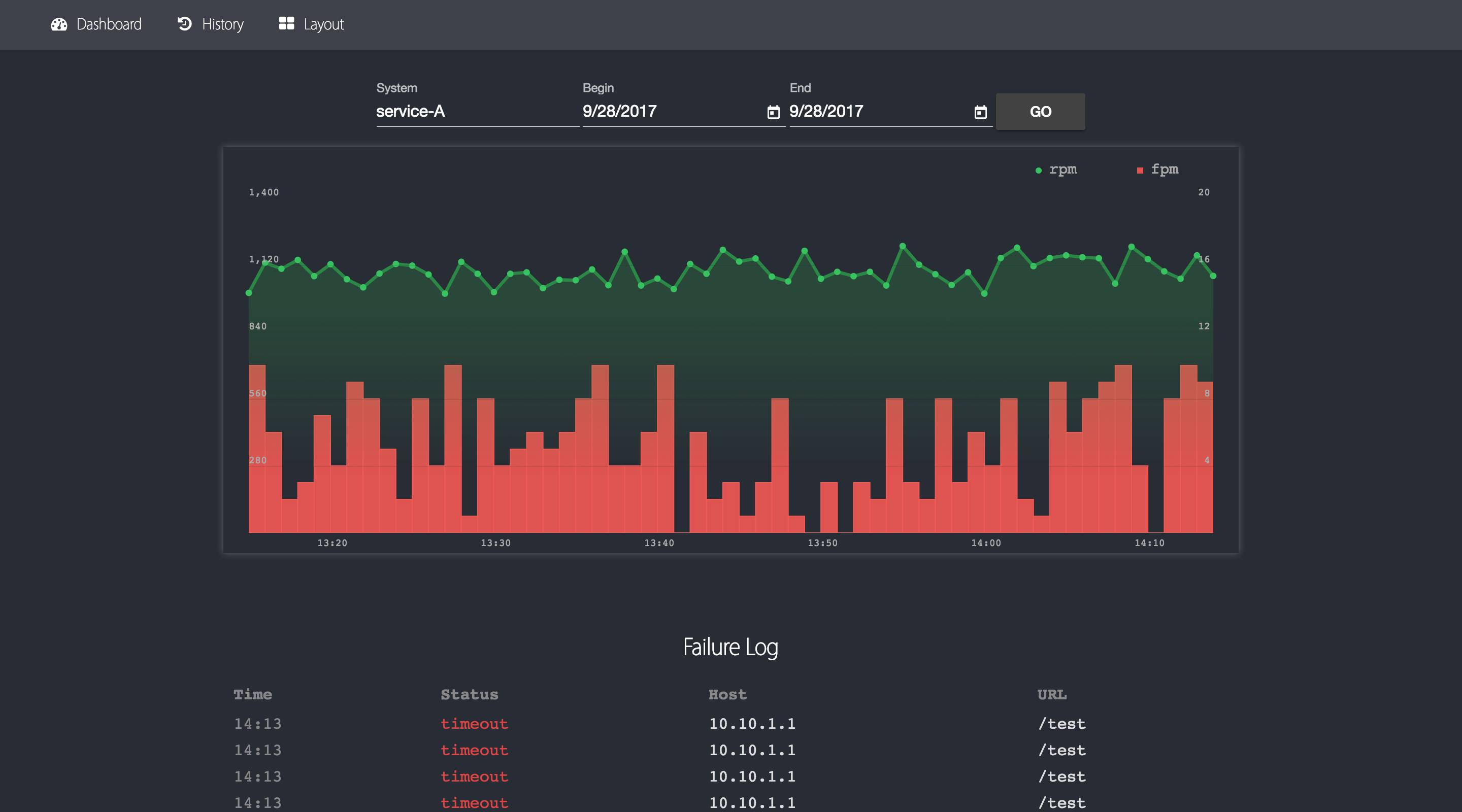Viewport: 1462px width, 812px height.
Task: Click the Host column header
Action: (727, 695)
